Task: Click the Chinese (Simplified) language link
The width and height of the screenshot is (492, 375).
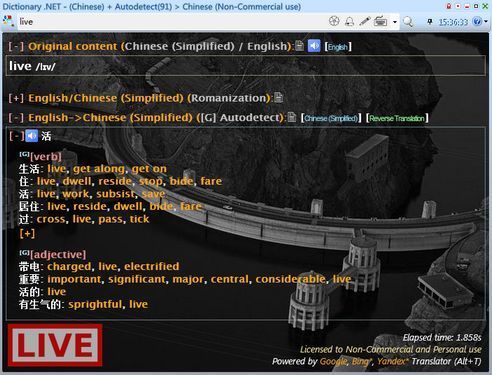Action: [331, 118]
